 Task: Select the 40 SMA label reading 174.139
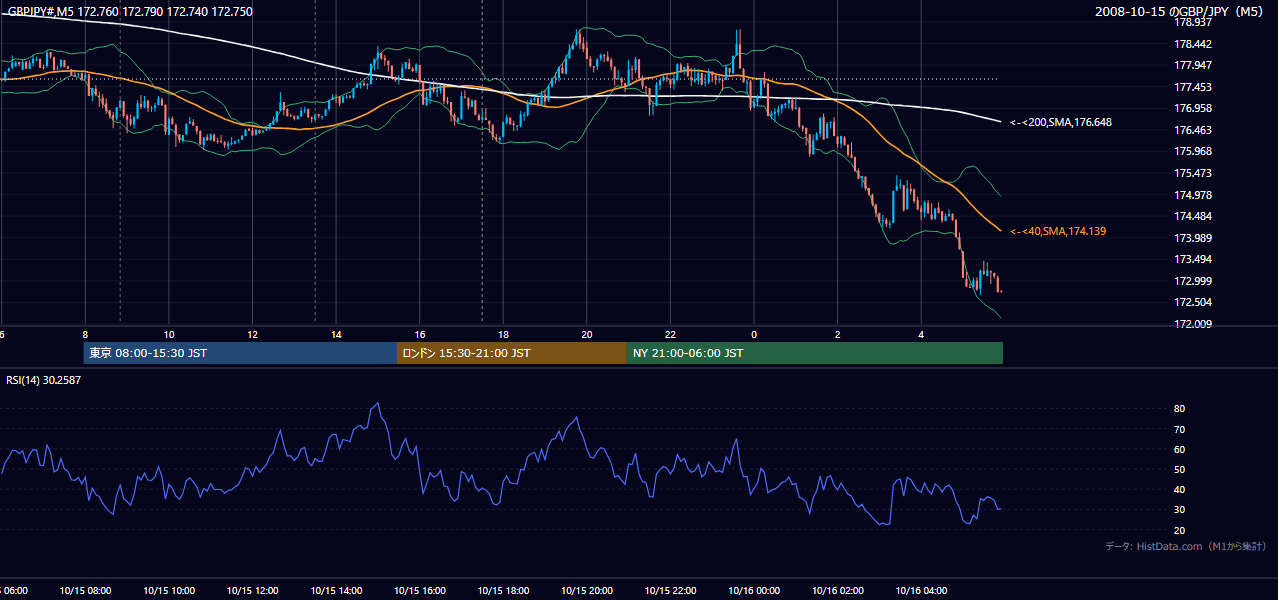[x=1058, y=231]
